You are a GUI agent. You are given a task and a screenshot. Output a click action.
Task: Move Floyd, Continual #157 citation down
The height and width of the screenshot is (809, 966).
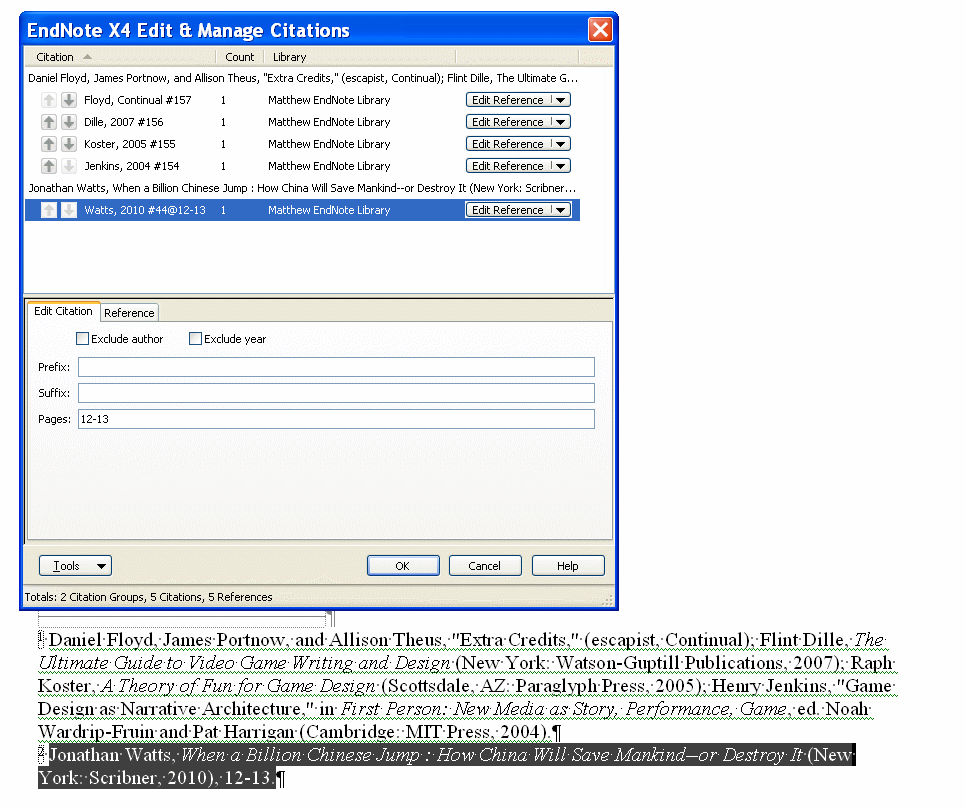pyautogui.click(x=69, y=100)
